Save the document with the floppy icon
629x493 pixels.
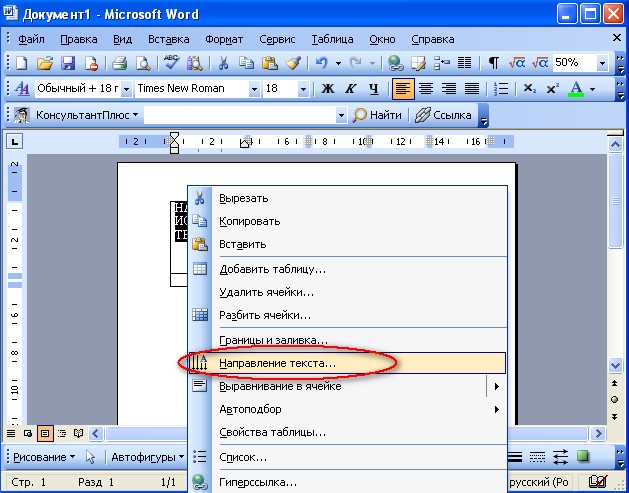(x=68, y=63)
